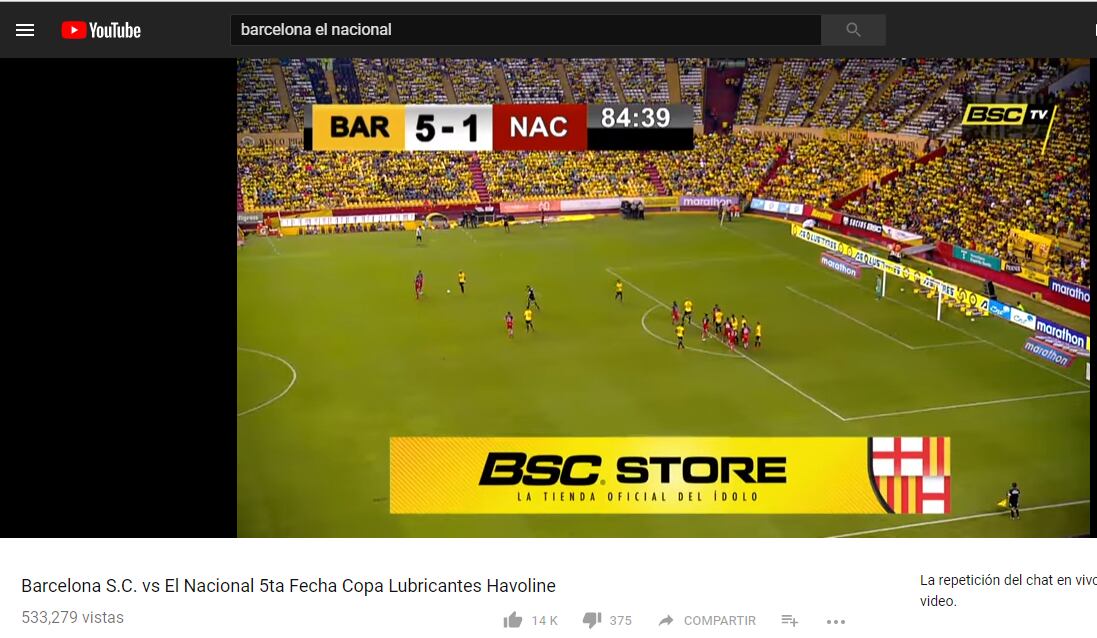Save video using add-to-playlist icon
This screenshot has width=1097, height=638.
pos(790,620)
